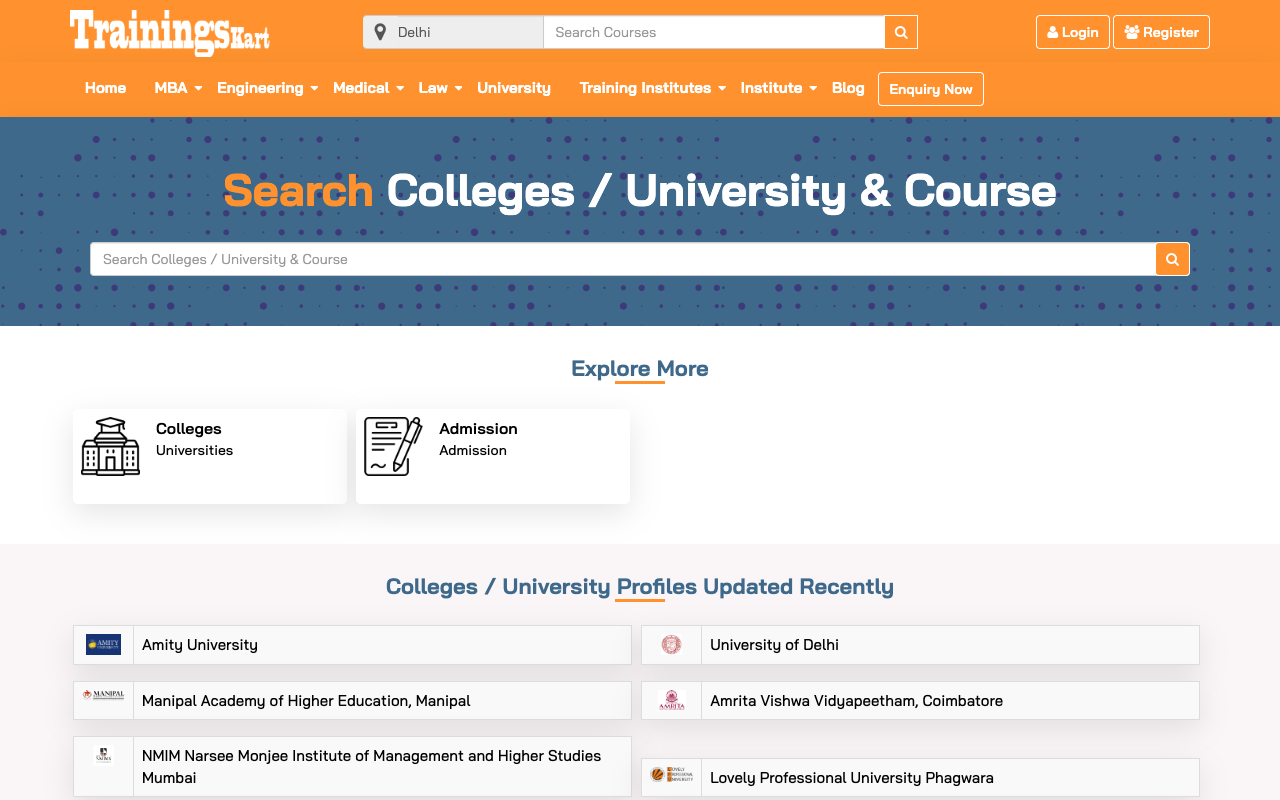The image size is (1280, 800).
Task: Focus the Search Colleges / University & Course field
Action: pyautogui.click(x=623, y=259)
